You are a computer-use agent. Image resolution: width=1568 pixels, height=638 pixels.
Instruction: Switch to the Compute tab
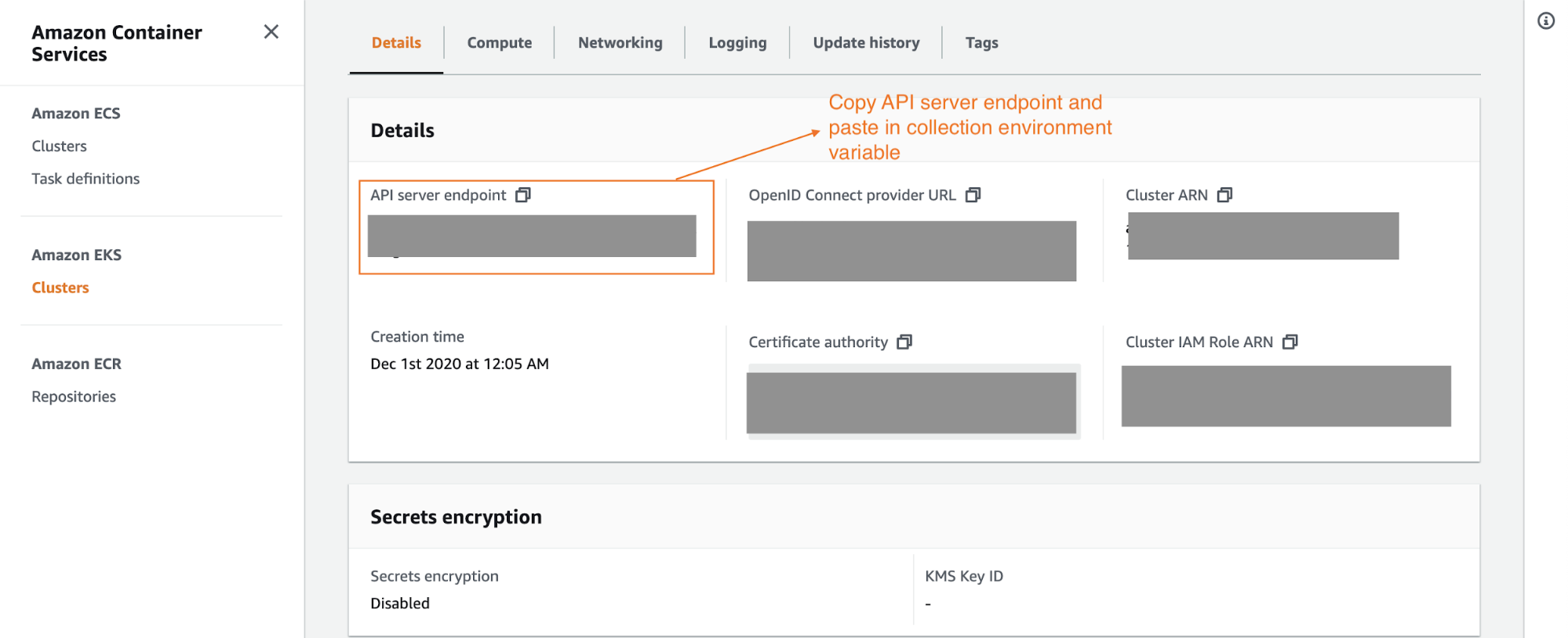[500, 43]
